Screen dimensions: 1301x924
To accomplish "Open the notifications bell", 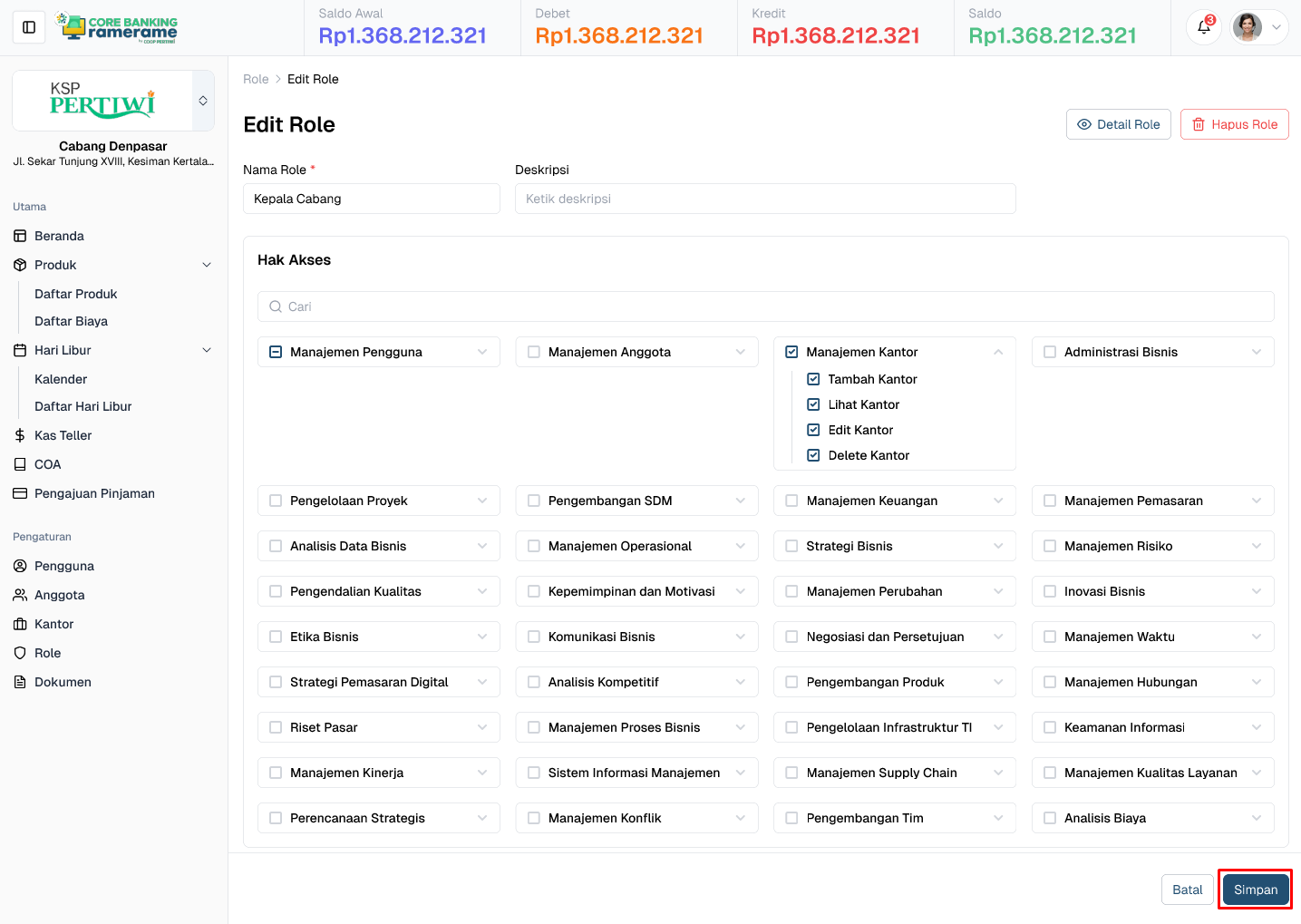I will 1203,27.
